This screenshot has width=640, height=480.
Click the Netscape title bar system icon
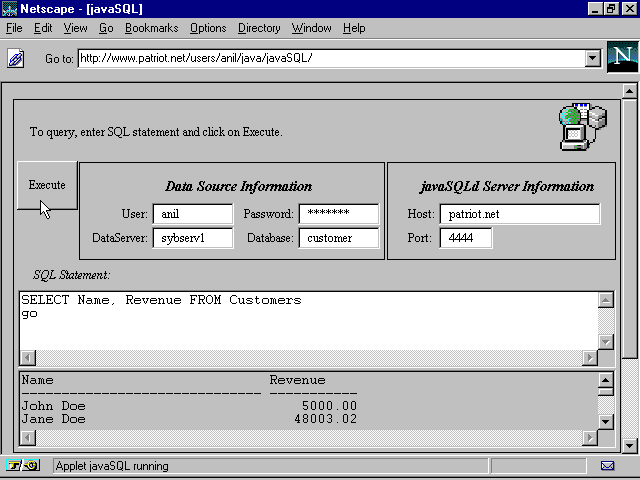coord(9,9)
